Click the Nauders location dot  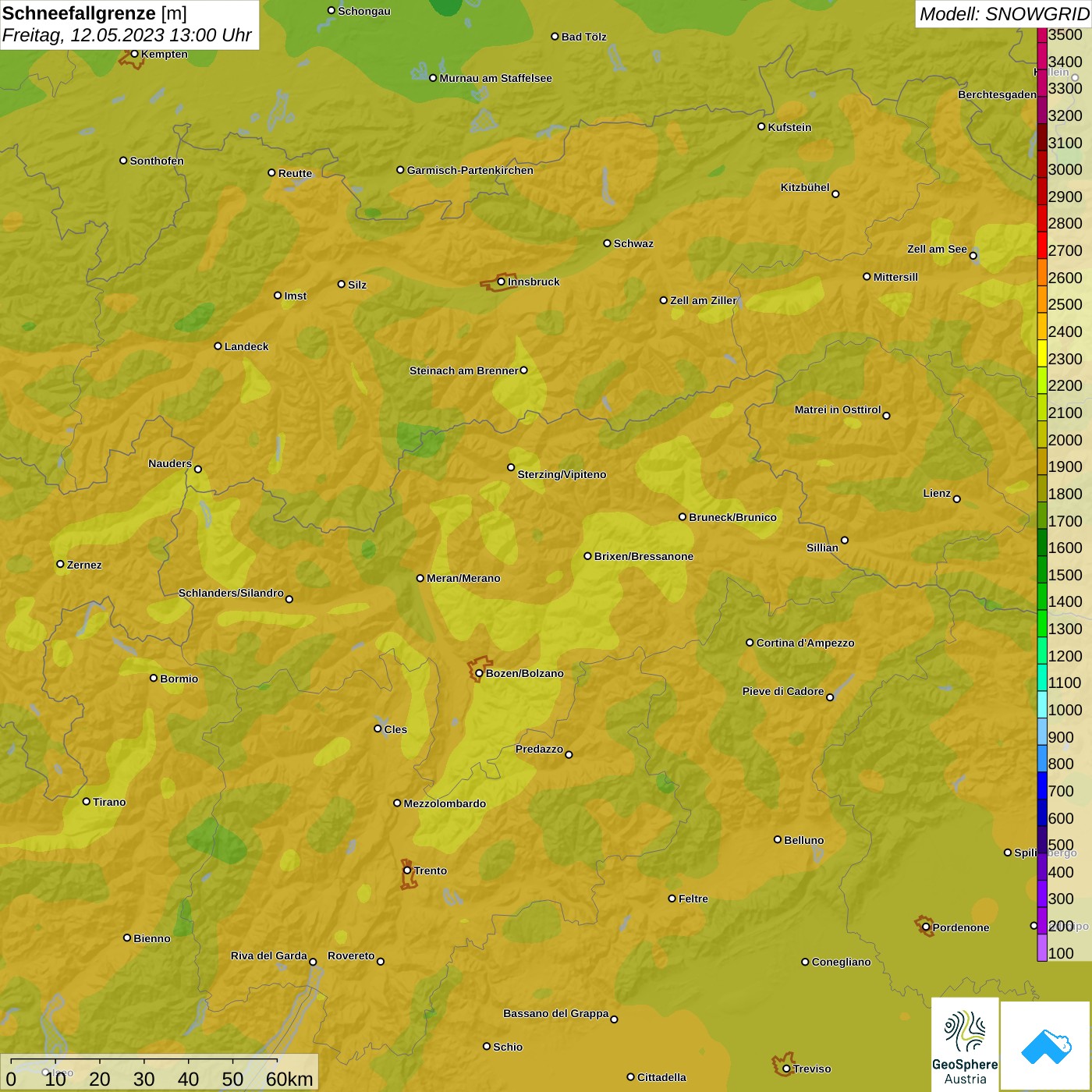198,469
